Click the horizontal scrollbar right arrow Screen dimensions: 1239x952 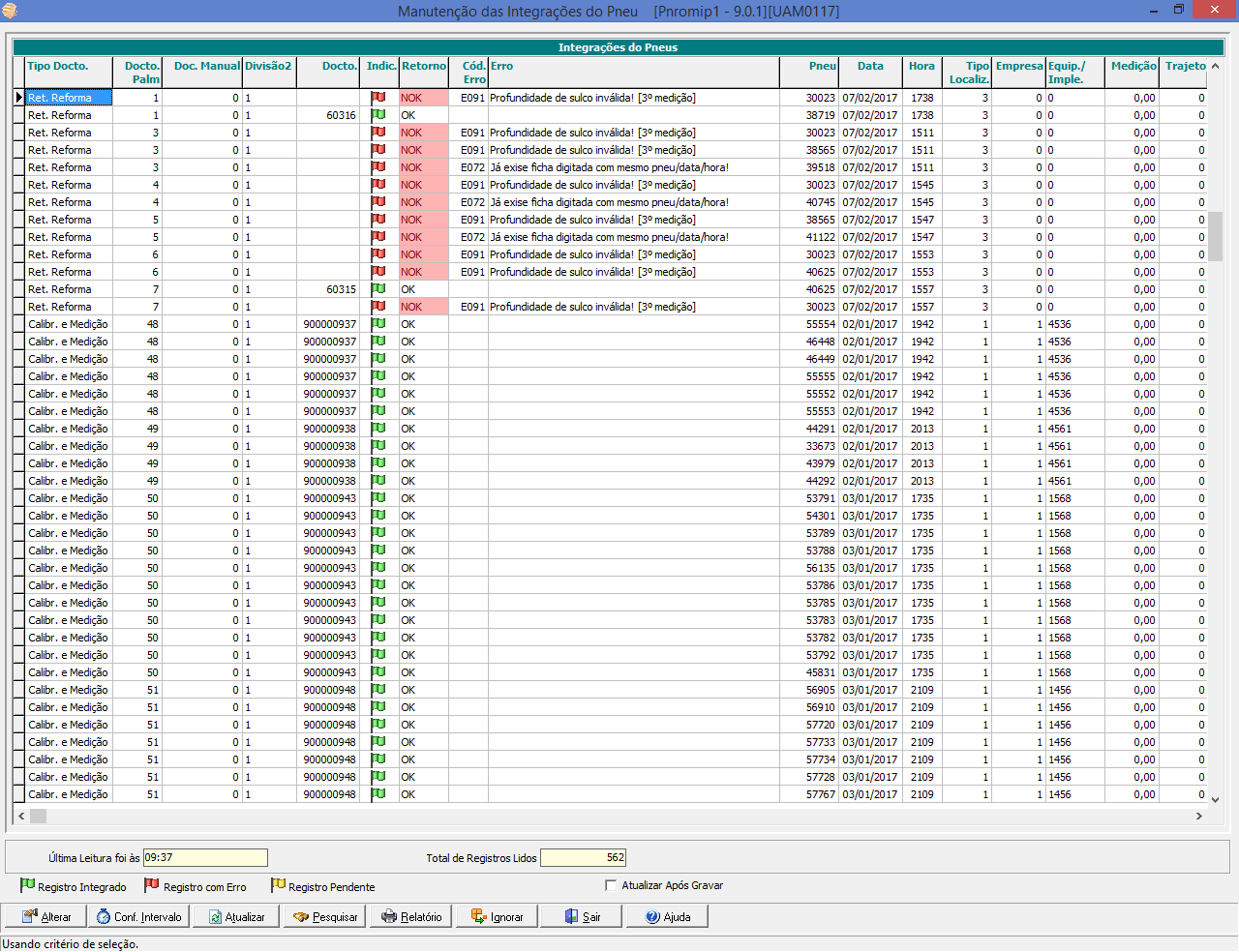pyautogui.click(x=1198, y=816)
